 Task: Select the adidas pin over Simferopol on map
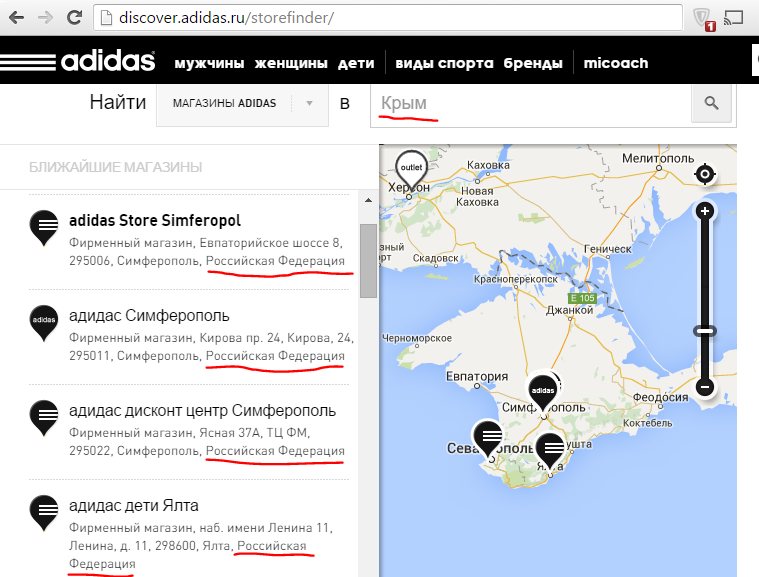(x=542, y=390)
